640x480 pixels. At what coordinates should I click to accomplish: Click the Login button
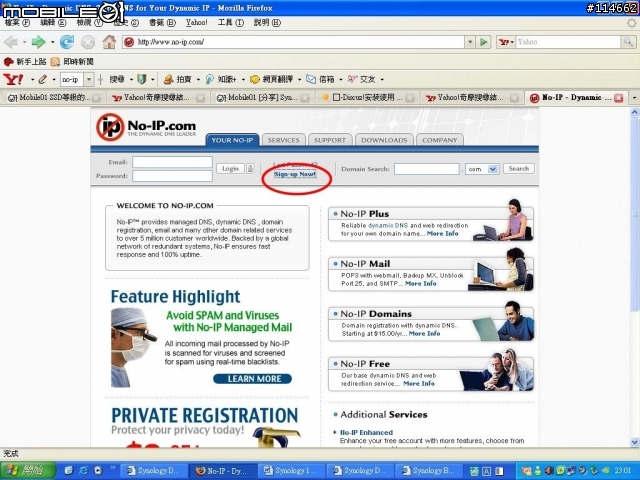coord(230,168)
